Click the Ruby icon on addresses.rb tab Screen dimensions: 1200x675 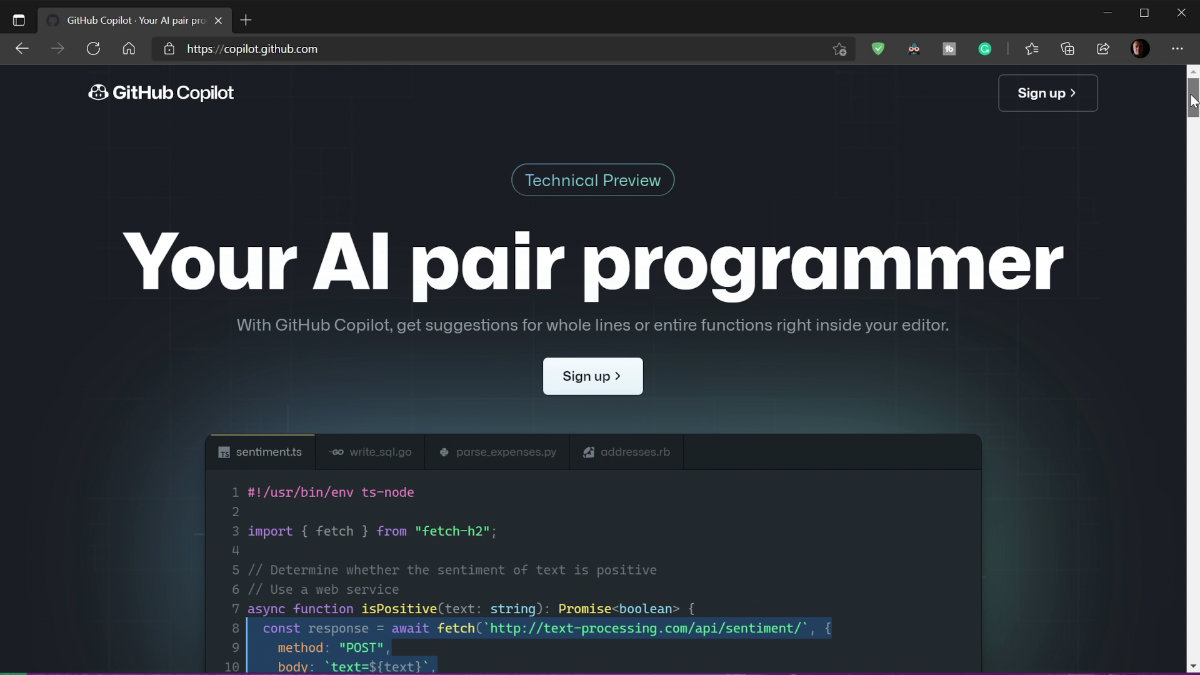coord(588,451)
